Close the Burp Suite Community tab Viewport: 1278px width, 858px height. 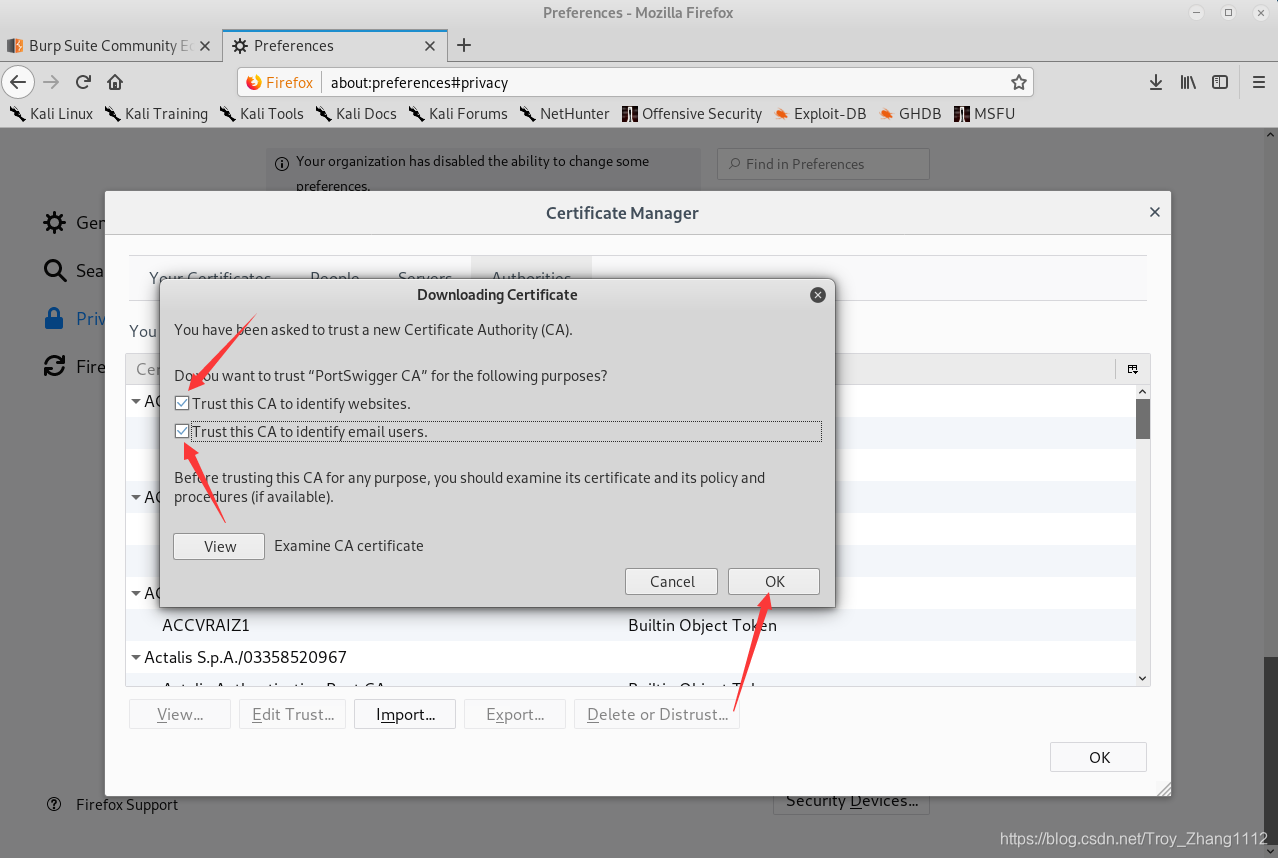tap(205, 46)
